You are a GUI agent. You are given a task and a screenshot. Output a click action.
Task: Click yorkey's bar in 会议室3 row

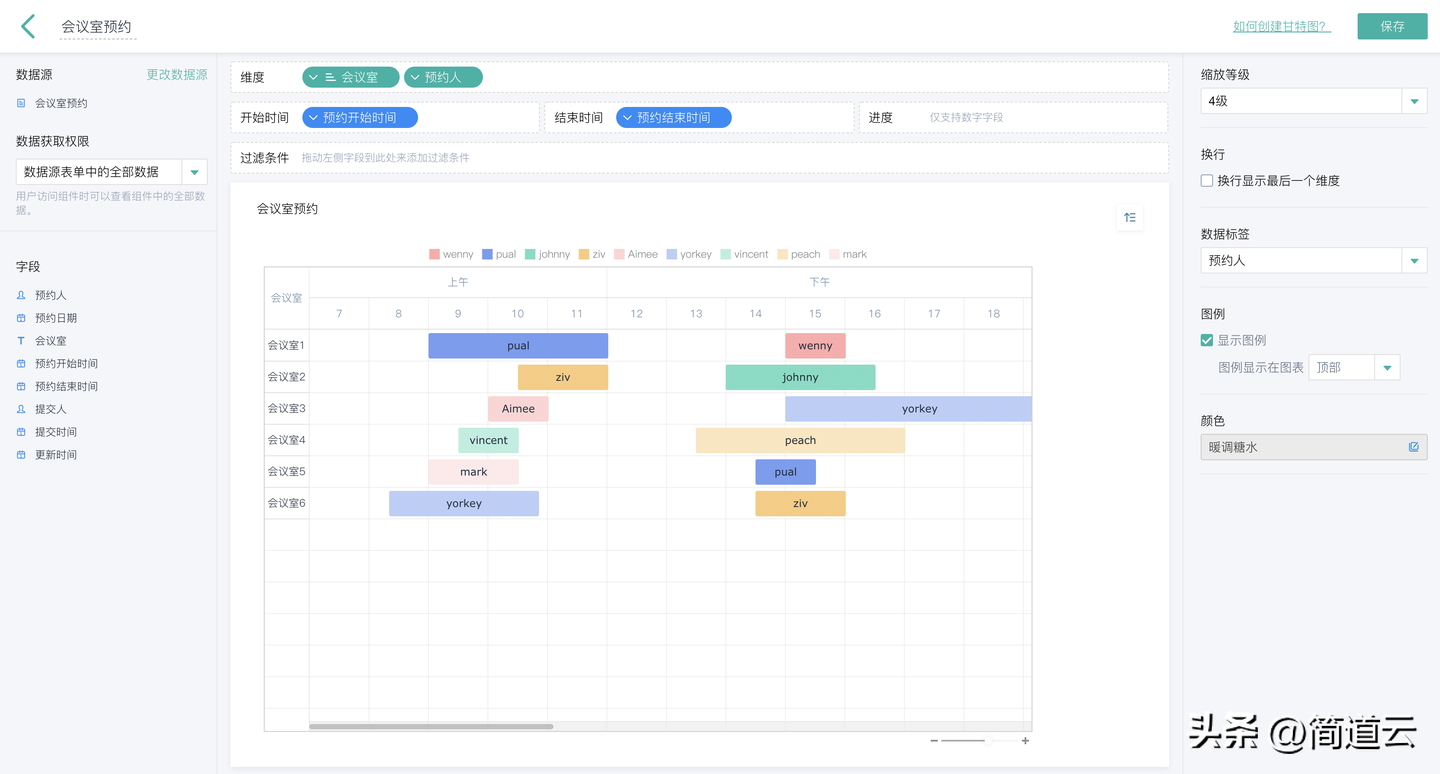point(908,409)
